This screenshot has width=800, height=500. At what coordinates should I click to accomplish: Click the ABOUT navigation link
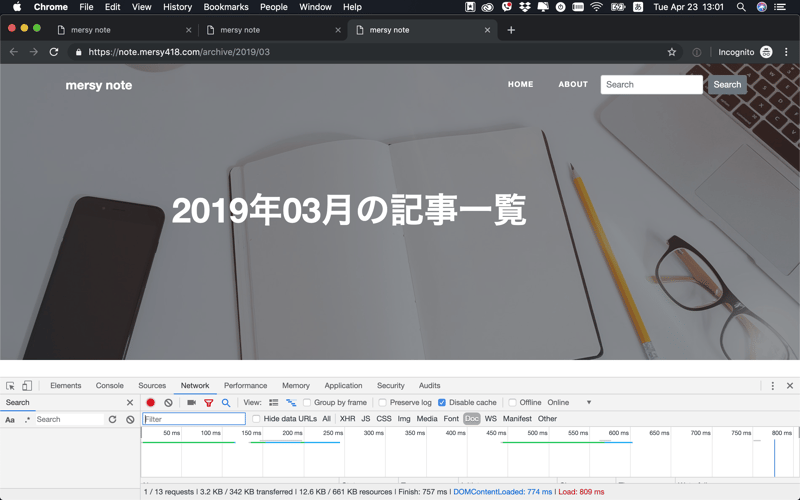[573, 85]
